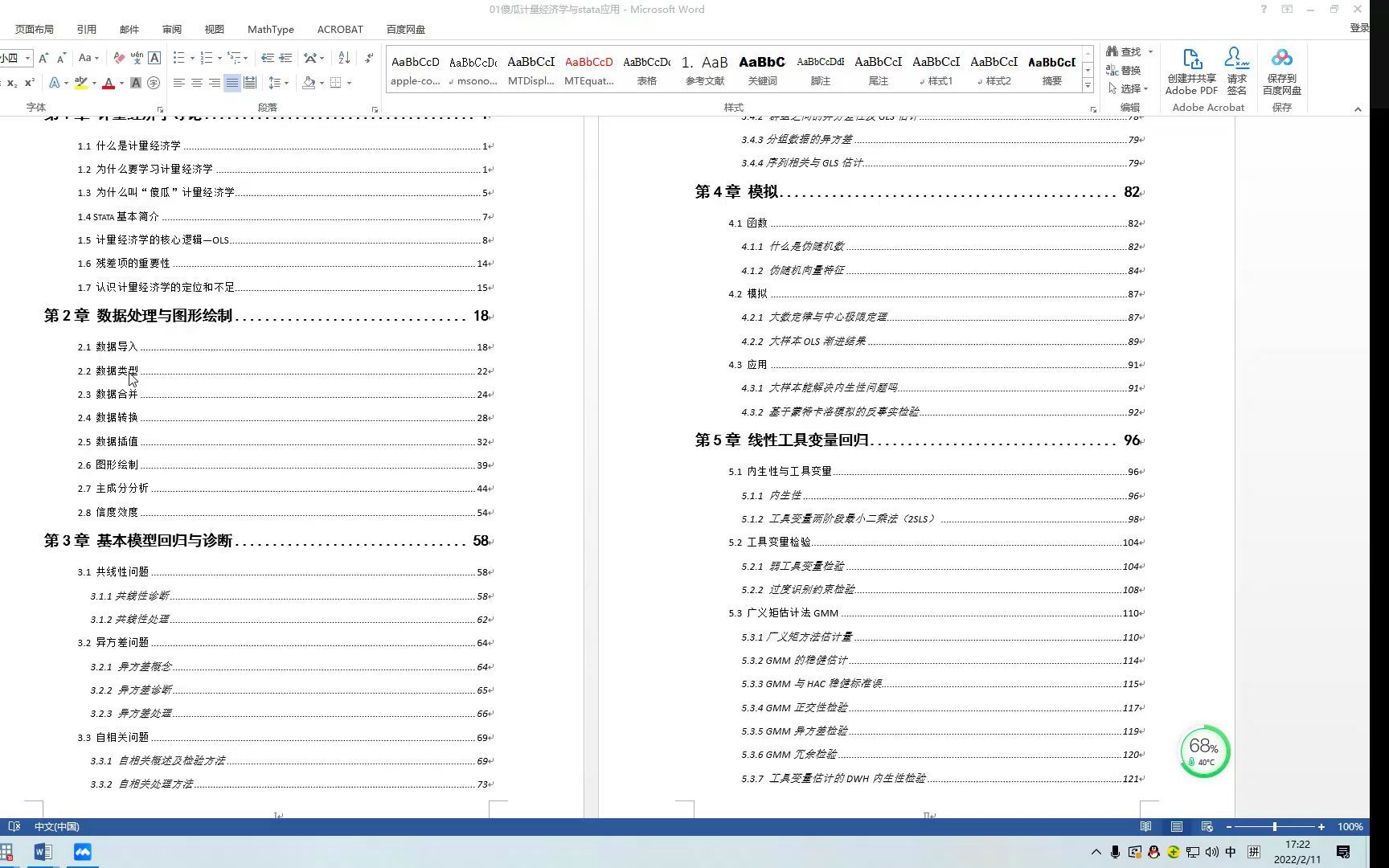Apply distributed alignment to the paragraph

250,83
